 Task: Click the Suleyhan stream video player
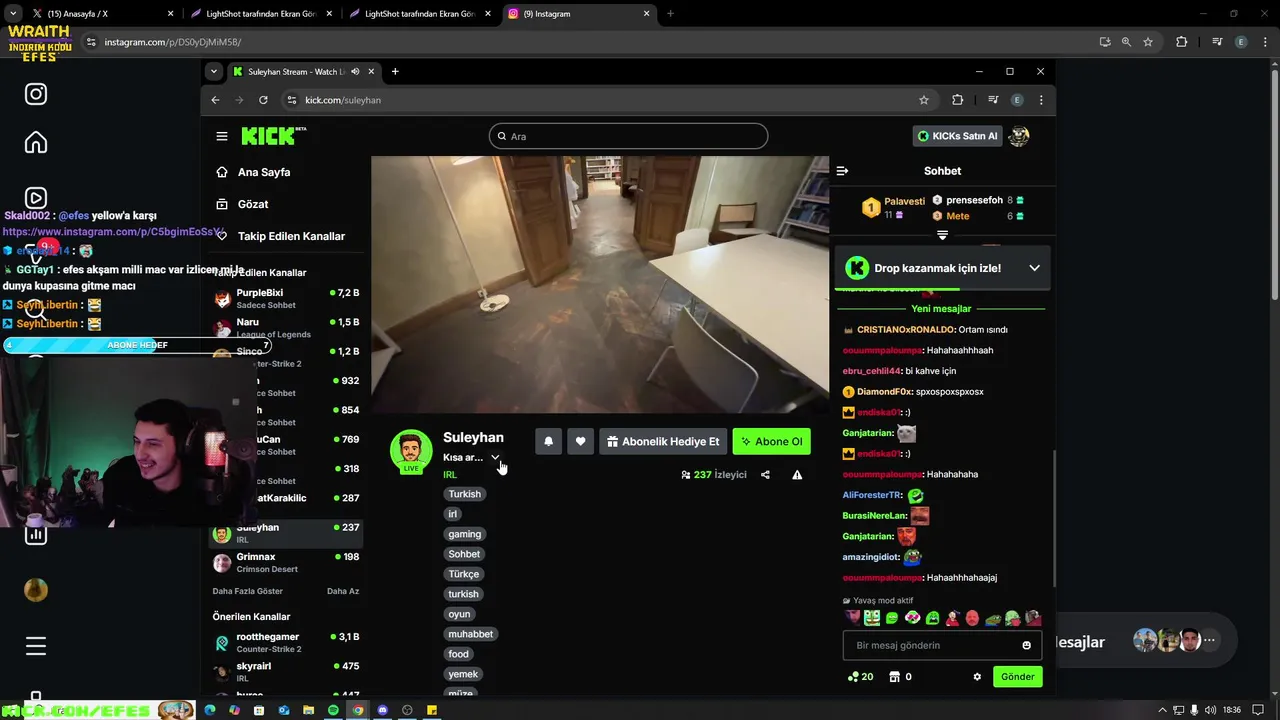(x=600, y=284)
